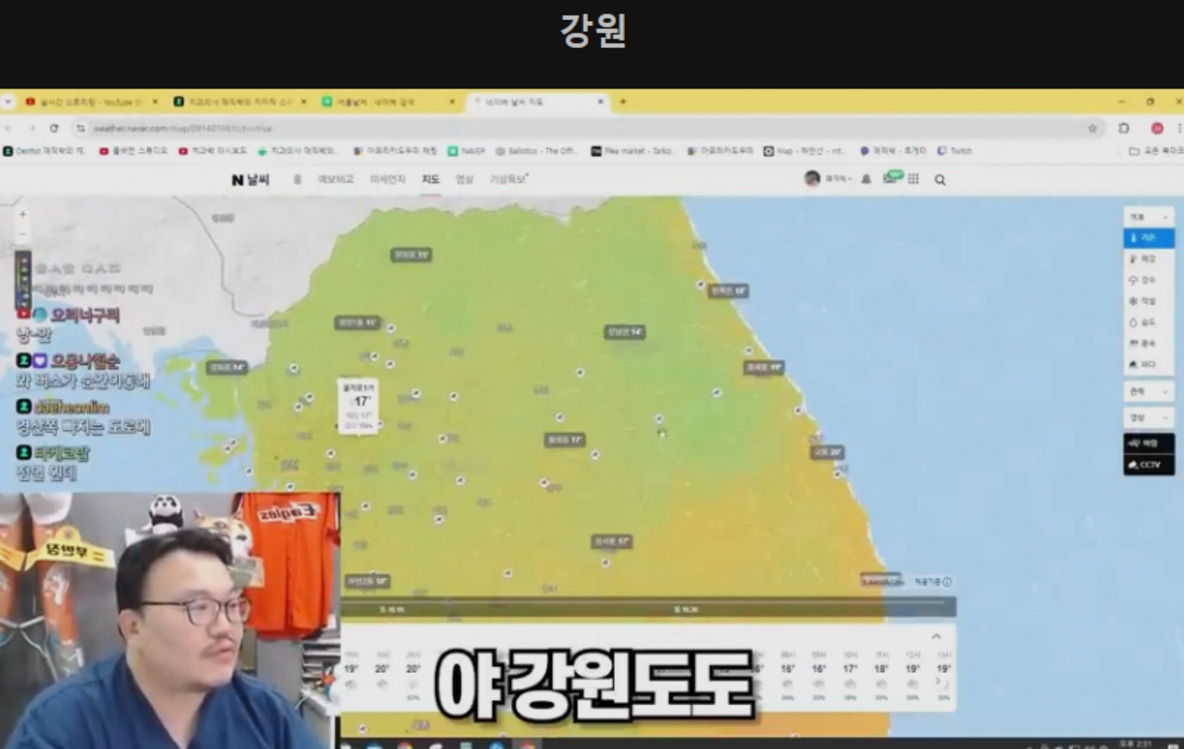
Task: Open the user name dropdown in header
Action: [x=838, y=179]
